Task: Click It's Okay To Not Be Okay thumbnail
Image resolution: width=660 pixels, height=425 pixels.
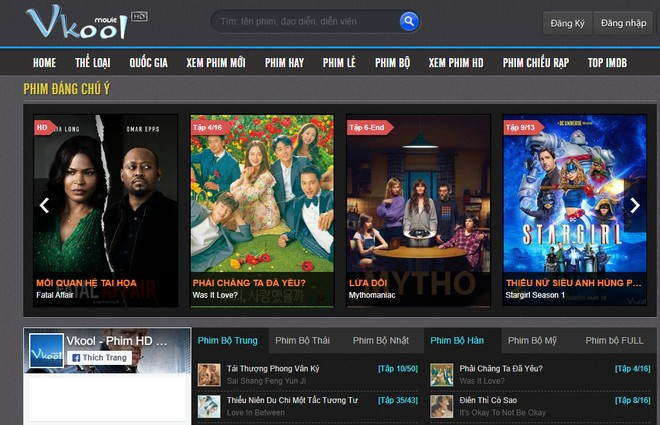Action: pos(442,406)
